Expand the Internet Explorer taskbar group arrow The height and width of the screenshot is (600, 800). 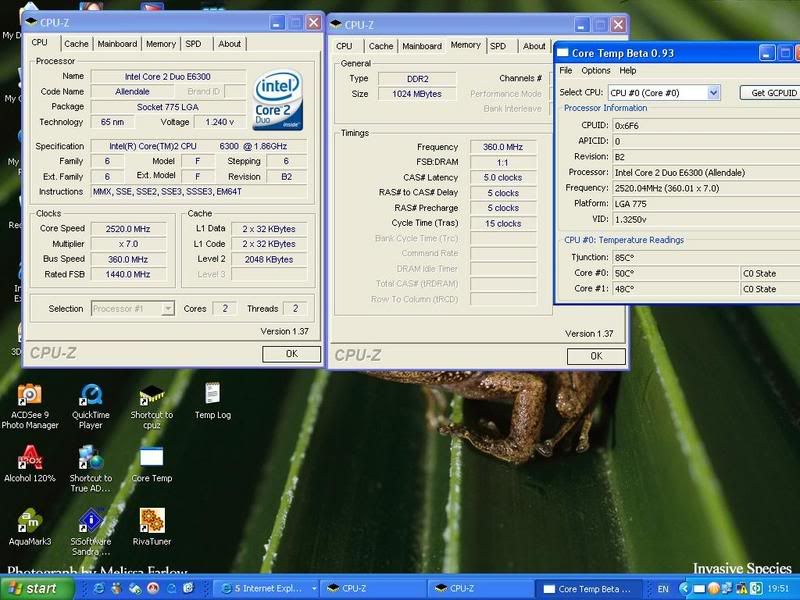point(313,588)
